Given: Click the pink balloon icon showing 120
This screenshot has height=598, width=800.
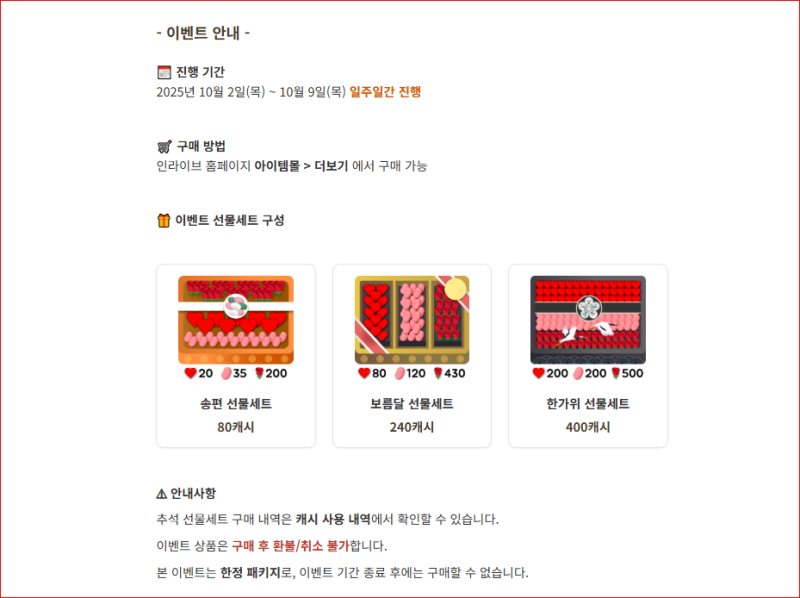Looking at the screenshot, I should tap(400, 373).
